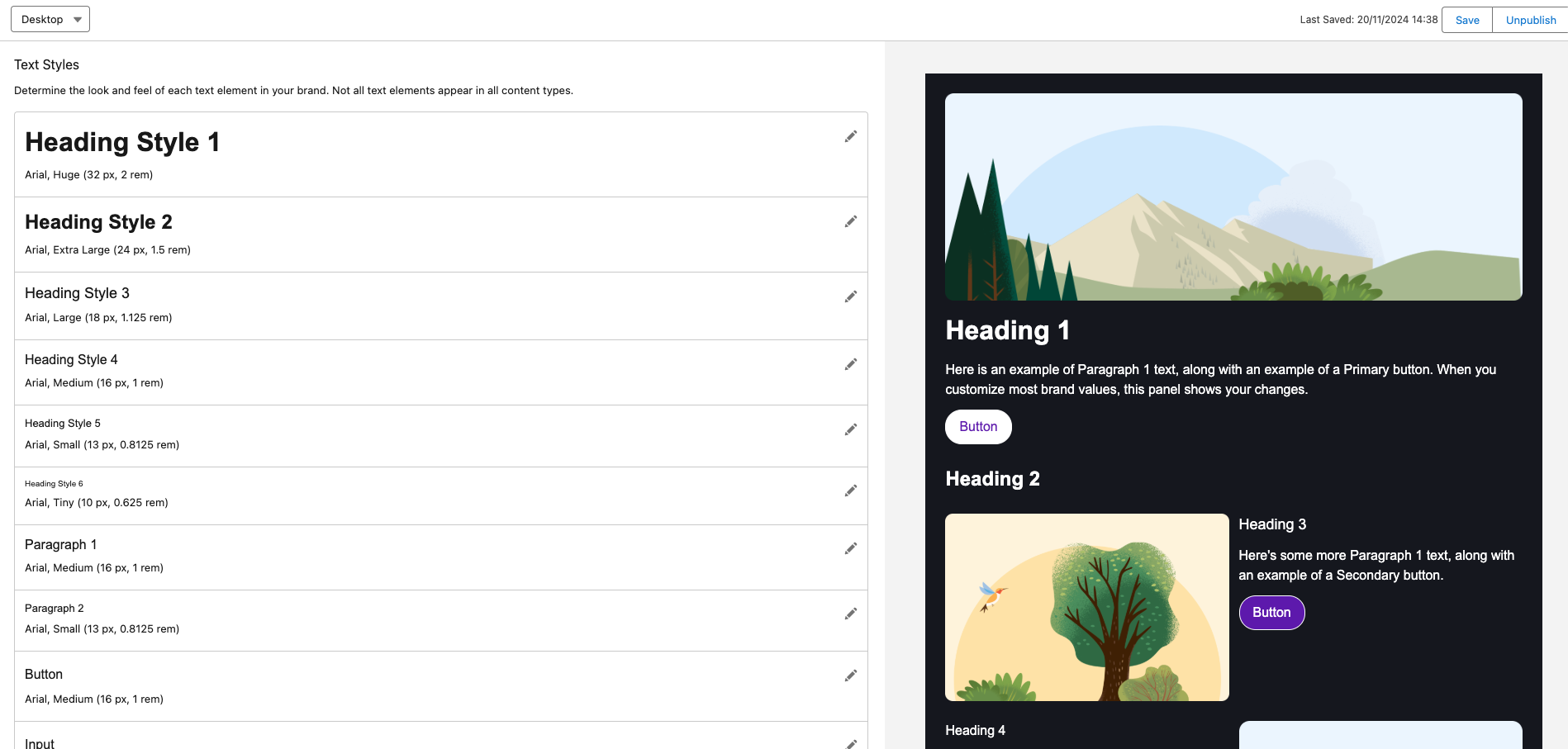Screen dimensions: 1568x749
Task: Click the Save button
Action: pos(1466,21)
